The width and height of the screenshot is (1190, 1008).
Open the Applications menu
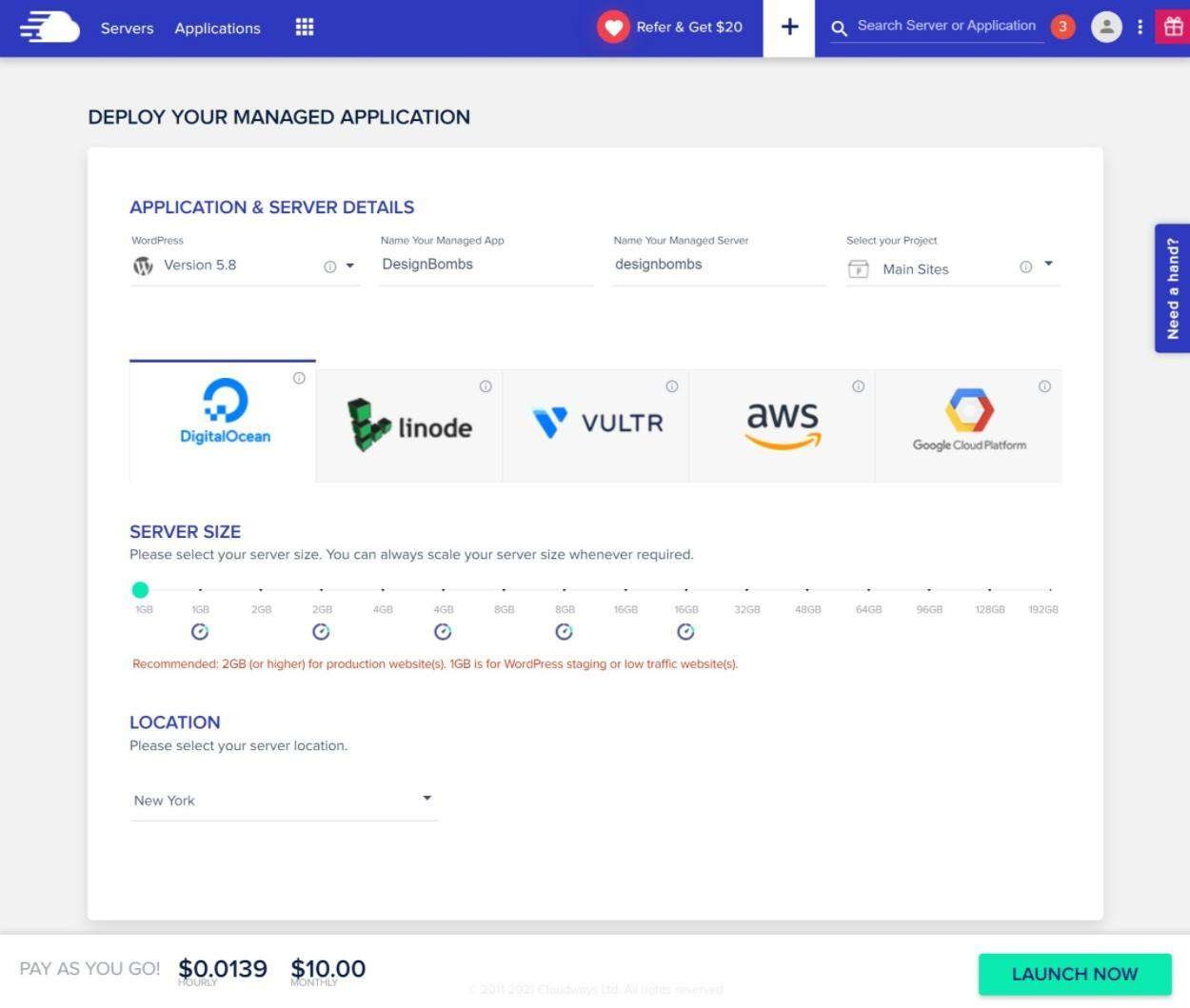(217, 29)
